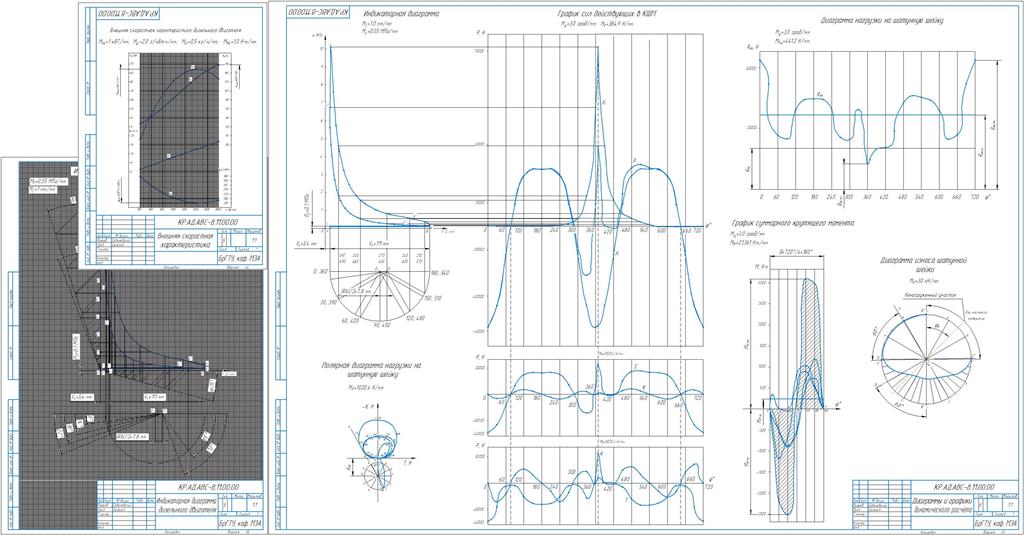The width and height of the screenshot is (1024, 535).
Task: Click the "Диаграмма износа шатунной шейки" heading
Action: pos(923,264)
